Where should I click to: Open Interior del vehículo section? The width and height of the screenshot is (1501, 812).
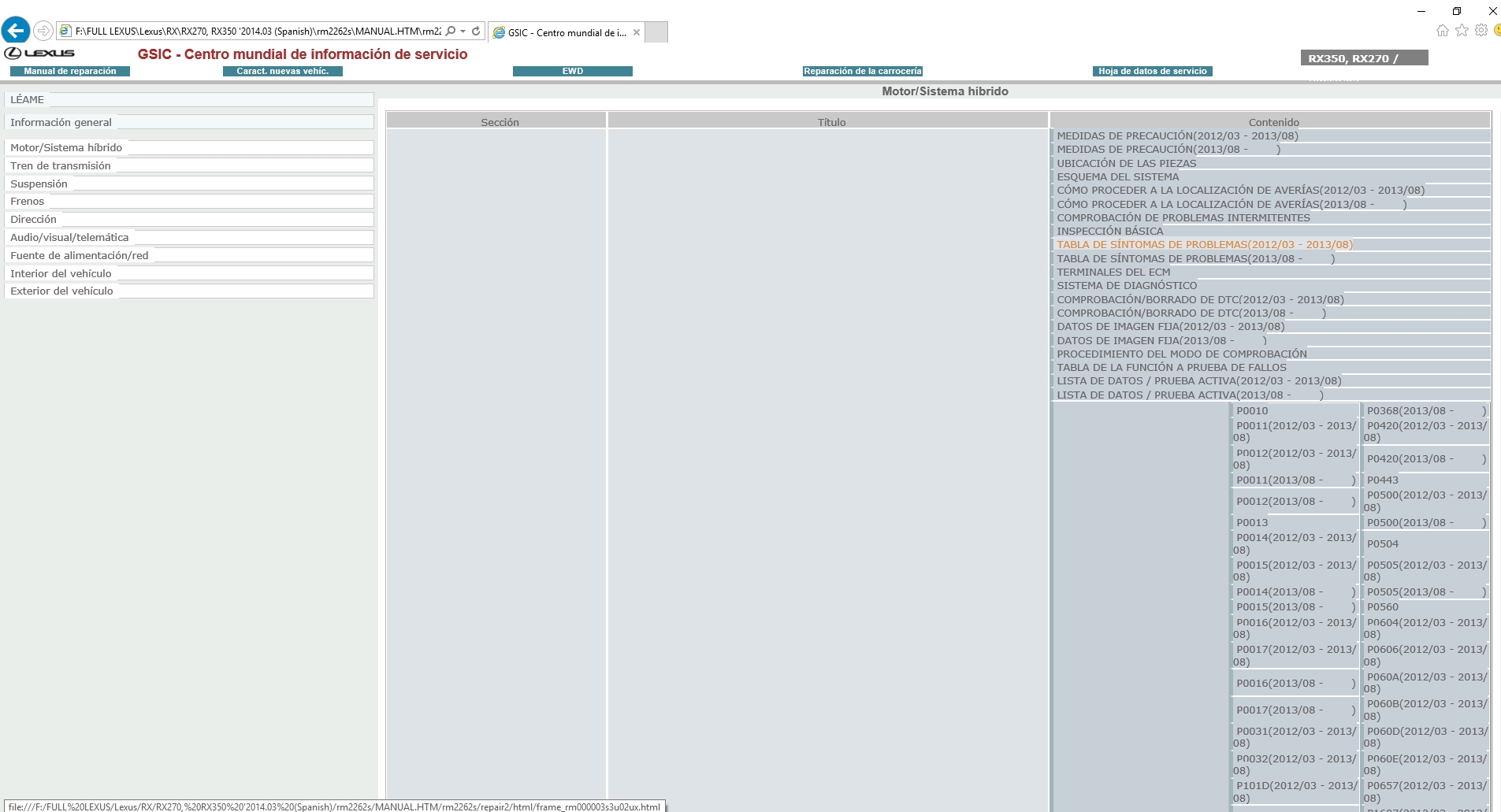coord(189,273)
